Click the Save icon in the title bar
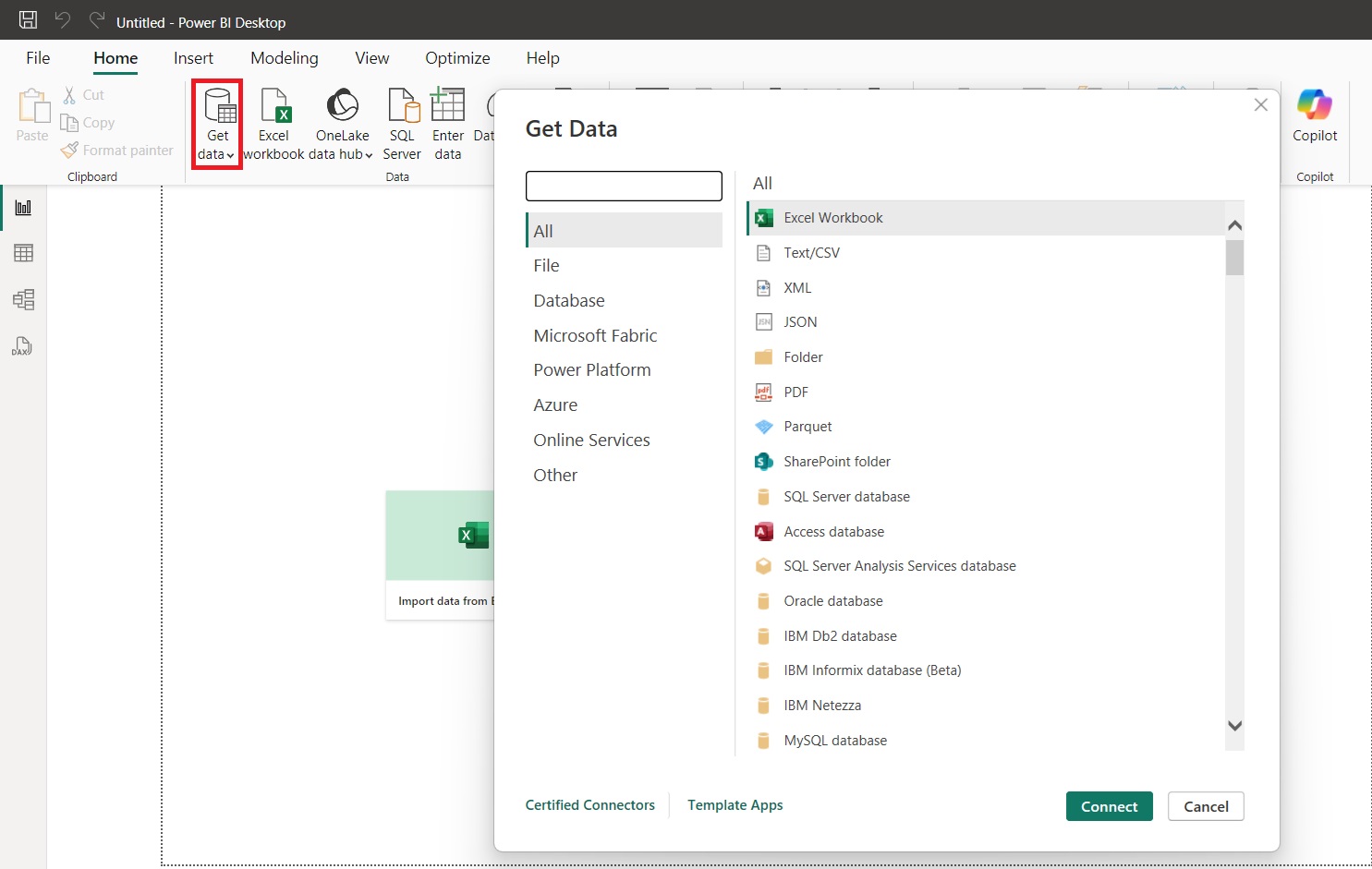The width and height of the screenshot is (1372, 869). (x=27, y=19)
